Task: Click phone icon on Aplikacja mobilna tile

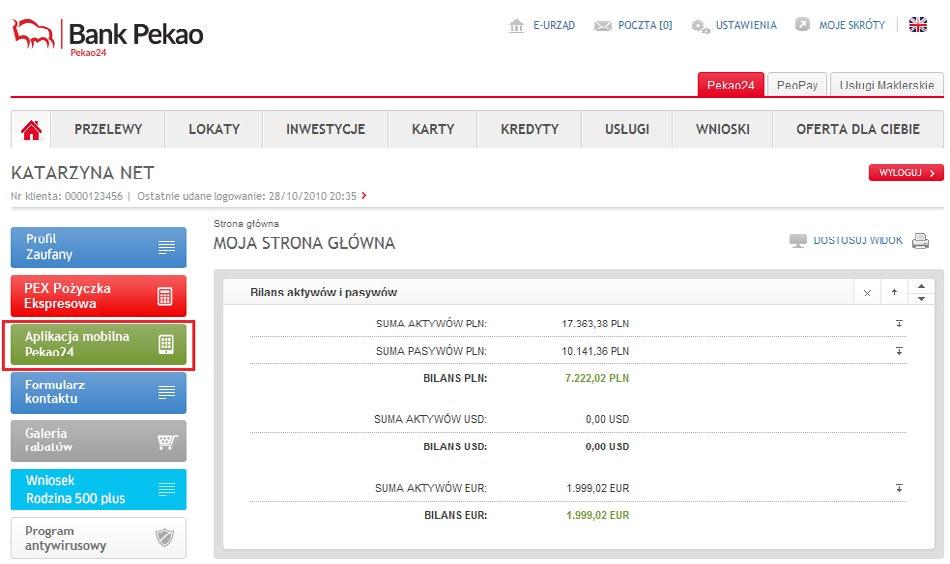Action: 166,344
